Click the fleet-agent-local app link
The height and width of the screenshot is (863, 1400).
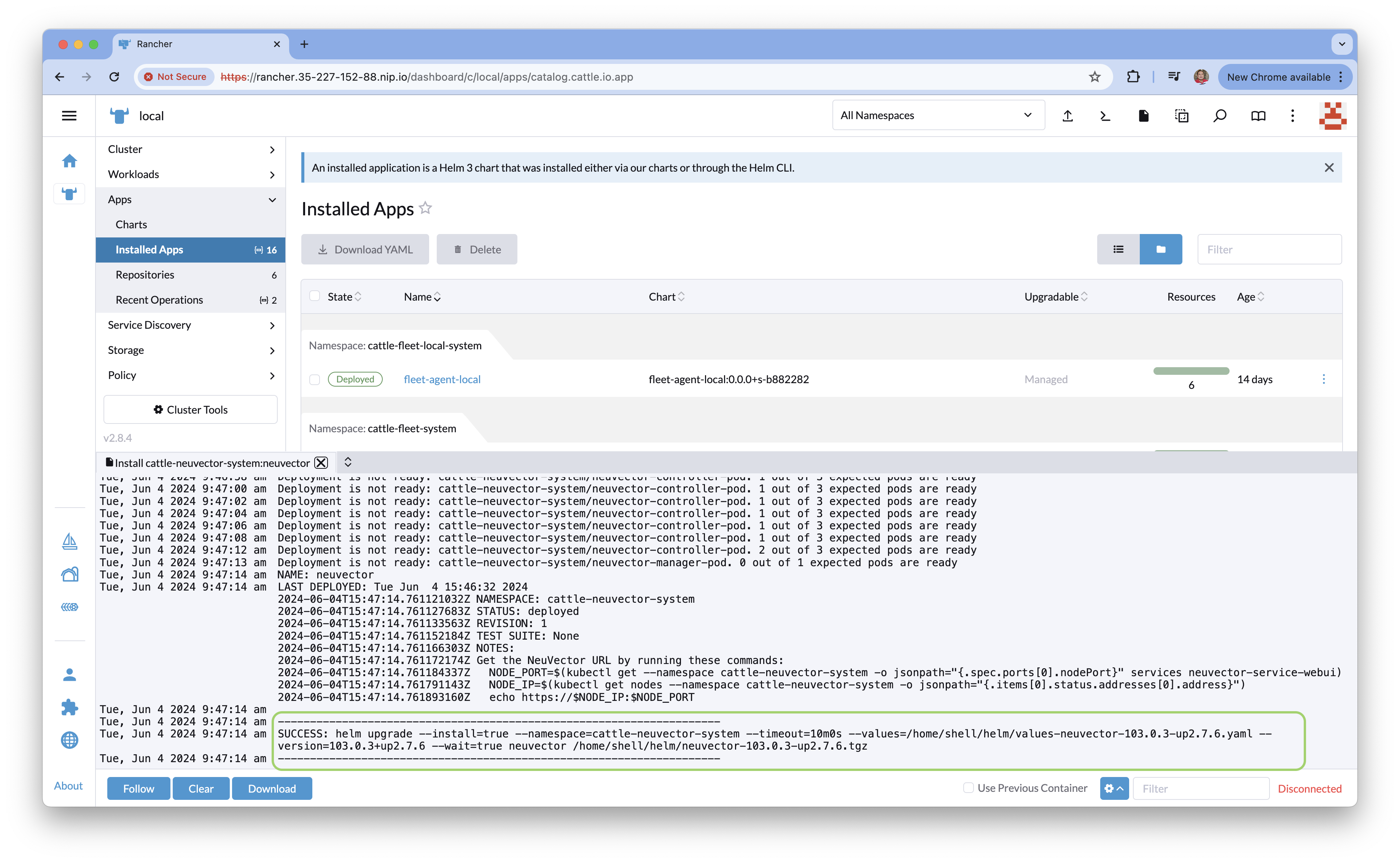(x=442, y=379)
